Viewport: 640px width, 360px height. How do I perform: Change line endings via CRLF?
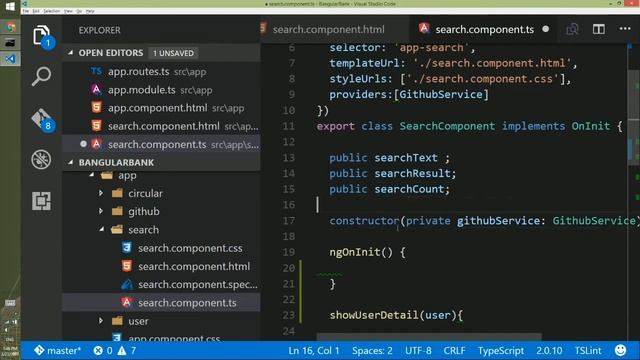click(454, 351)
